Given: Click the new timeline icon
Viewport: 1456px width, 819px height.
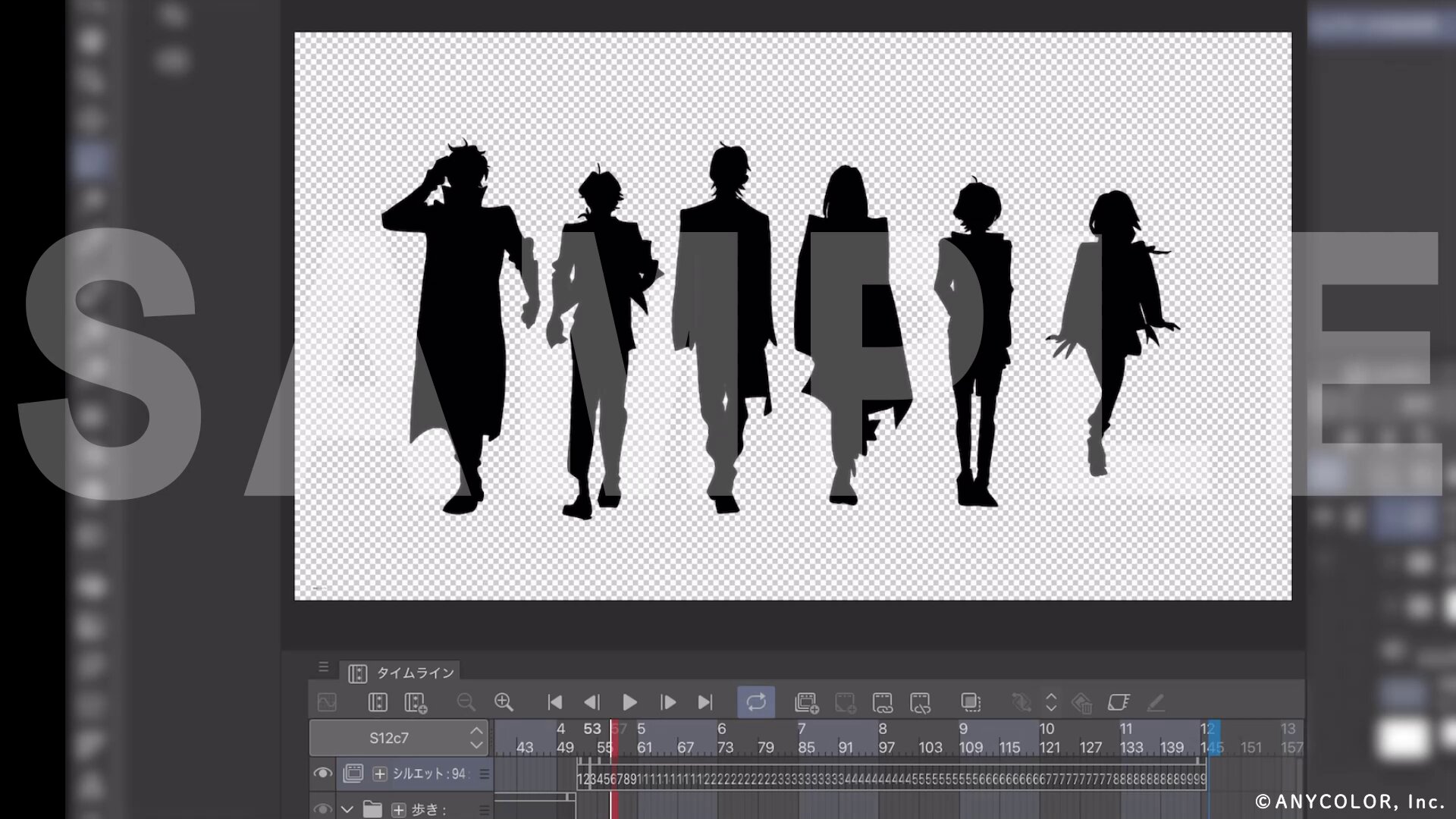Looking at the screenshot, I should (416, 703).
